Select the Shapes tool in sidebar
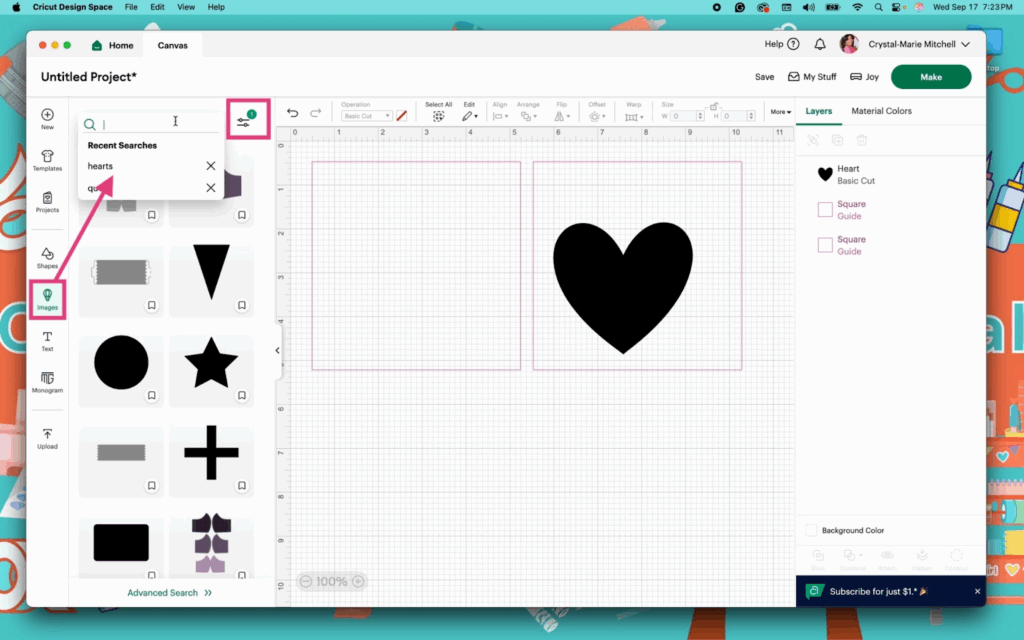This screenshot has height=640, width=1024. tap(47, 257)
